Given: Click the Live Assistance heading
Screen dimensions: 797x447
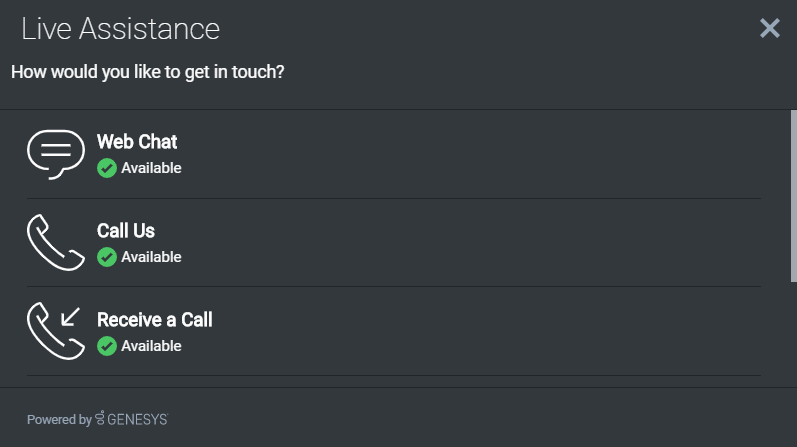Looking at the screenshot, I should [x=120, y=29].
